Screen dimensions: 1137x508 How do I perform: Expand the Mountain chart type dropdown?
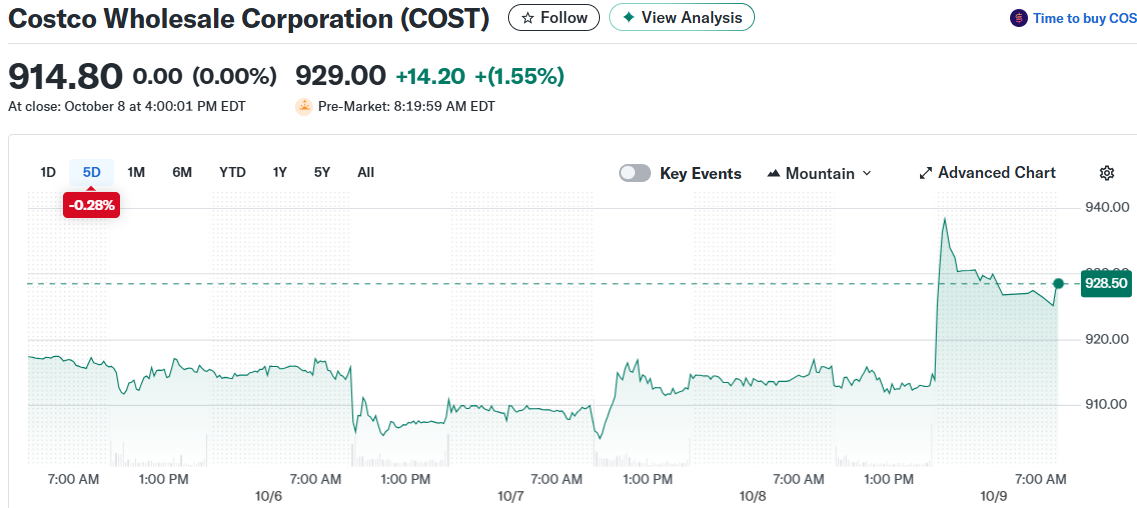click(x=866, y=173)
